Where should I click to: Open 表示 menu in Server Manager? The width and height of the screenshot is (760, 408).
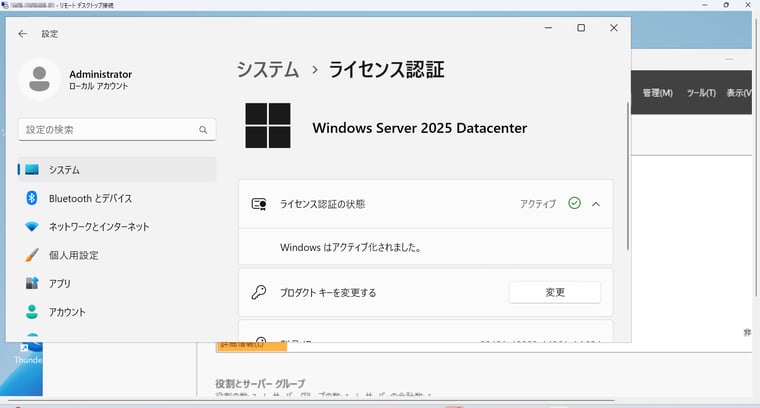click(739, 93)
